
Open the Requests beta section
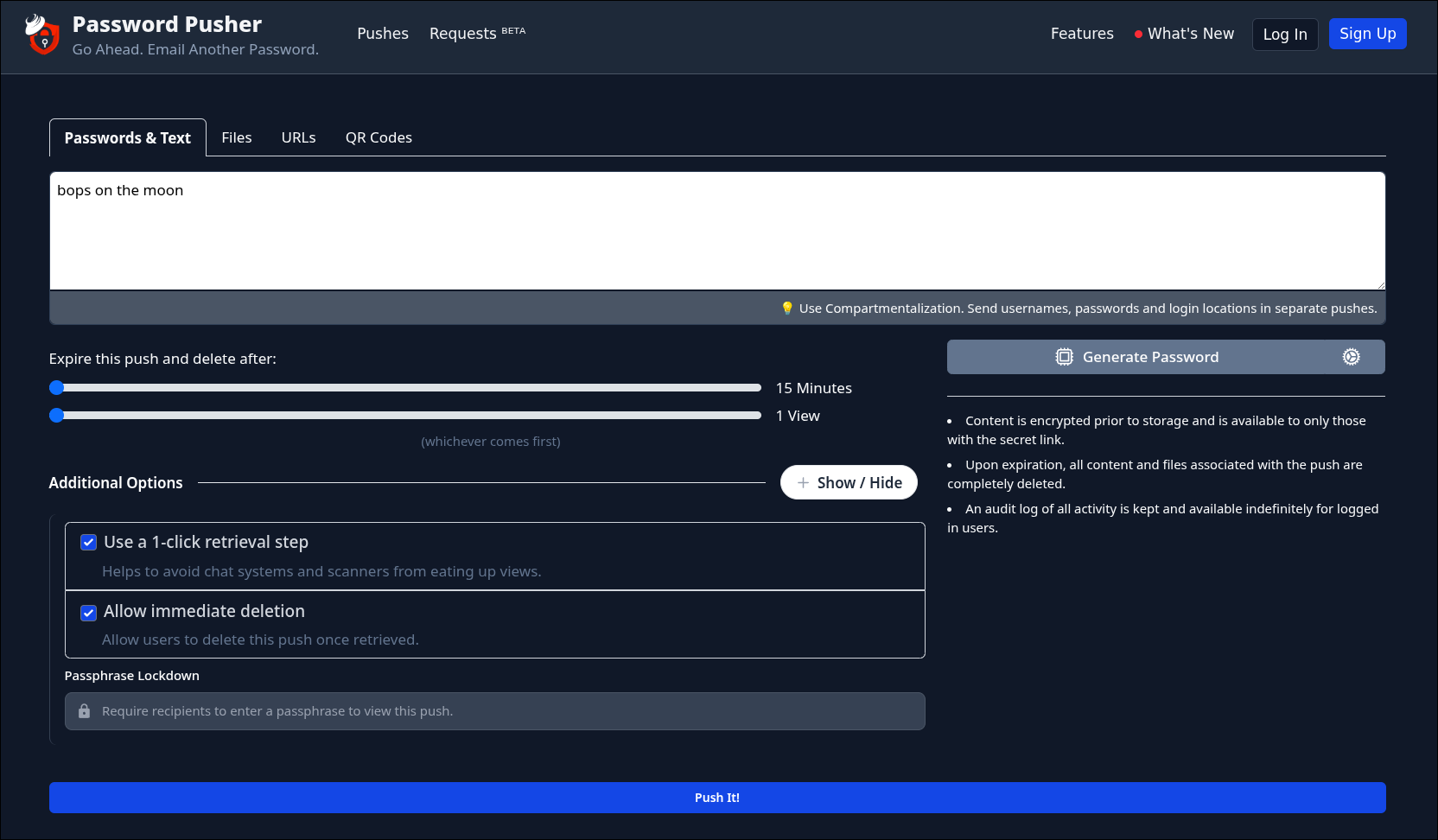463,33
